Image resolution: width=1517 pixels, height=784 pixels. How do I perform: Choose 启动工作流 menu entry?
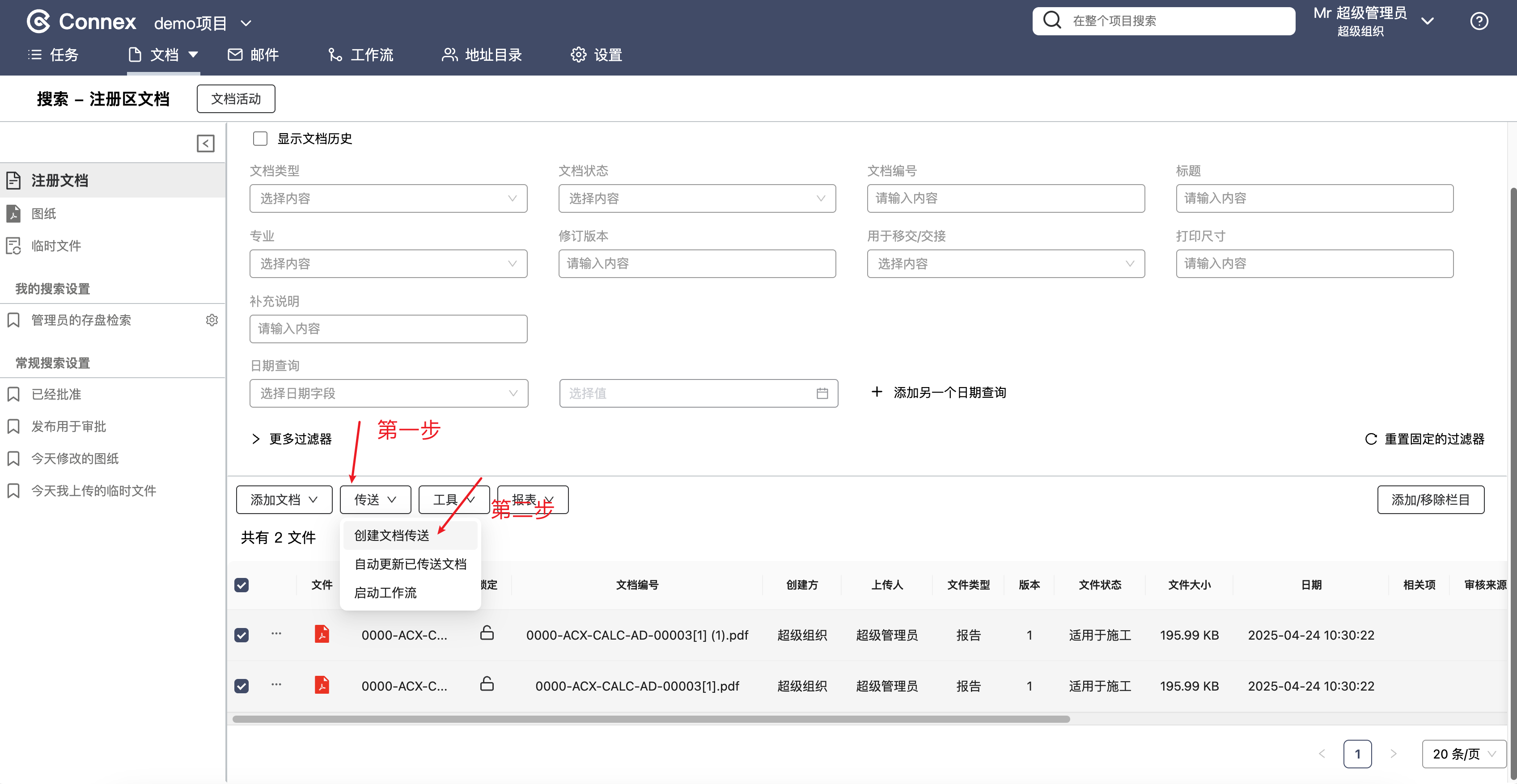pos(385,593)
